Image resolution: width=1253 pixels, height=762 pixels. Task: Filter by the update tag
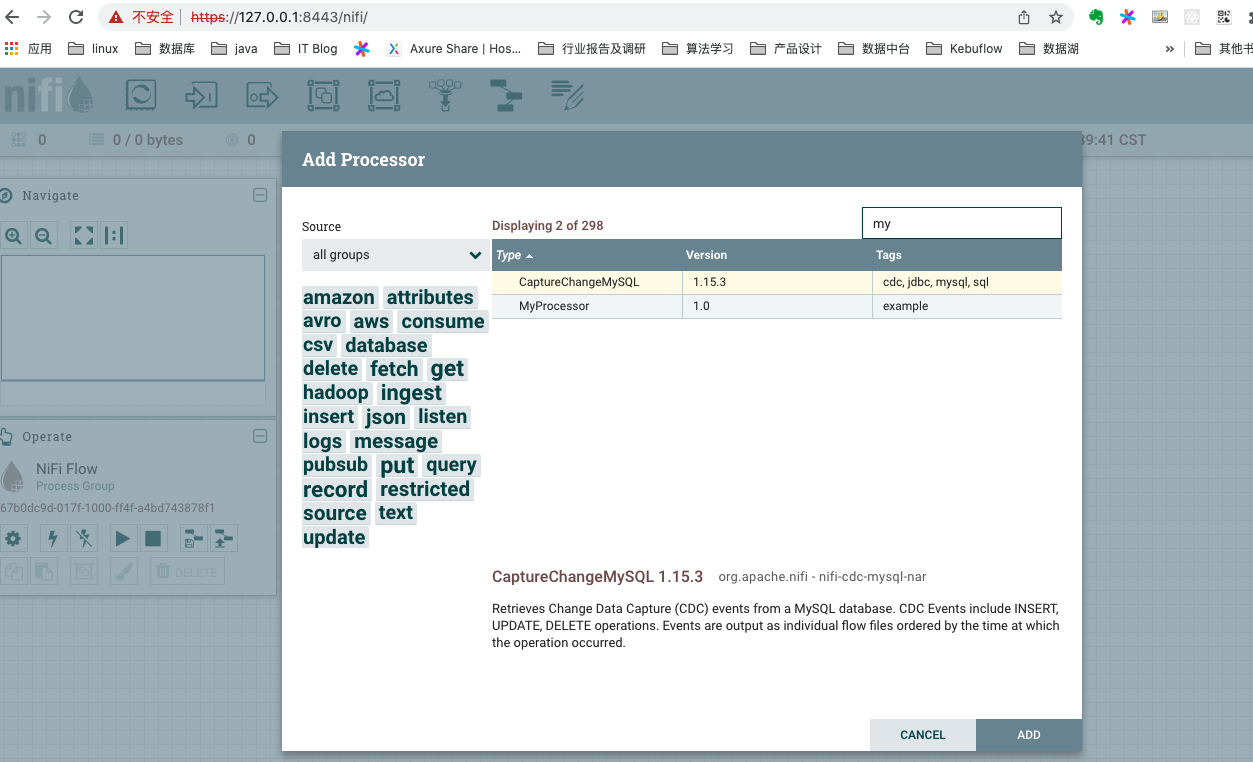click(x=334, y=537)
